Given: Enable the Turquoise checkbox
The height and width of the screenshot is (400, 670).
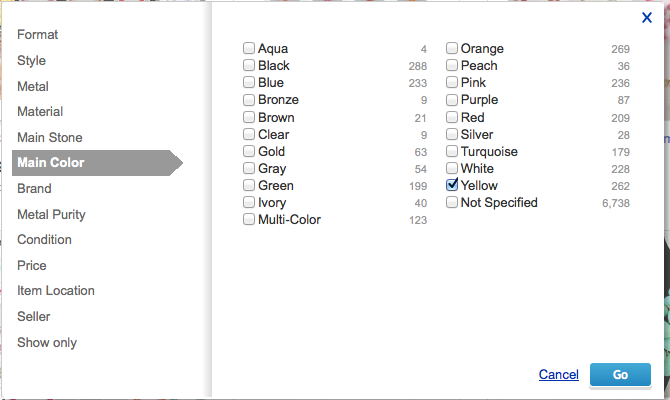Looking at the screenshot, I should (452, 151).
